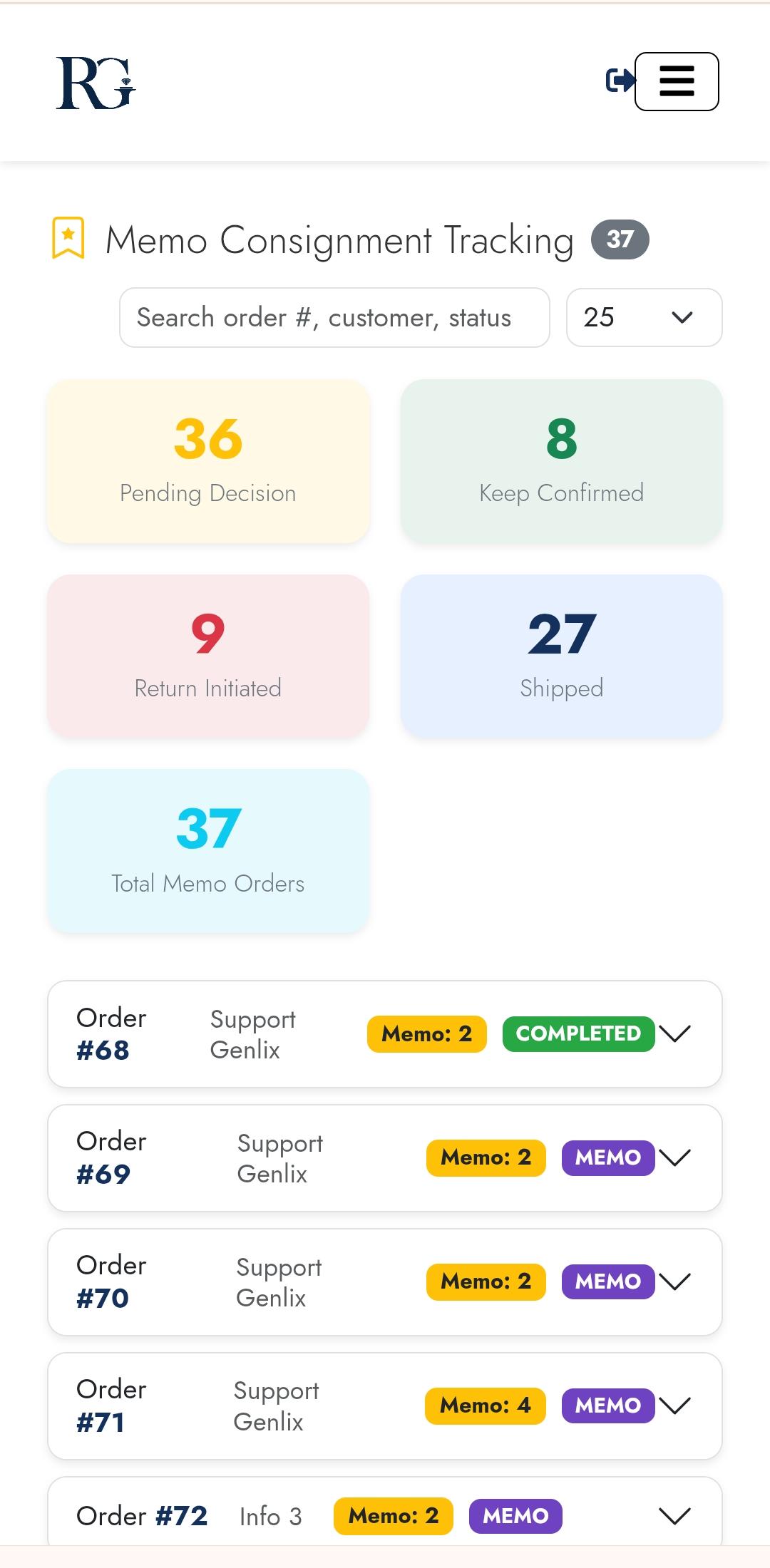Viewport: 770px width, 1568px height.
Task: Click the Shipped stat card showing 27
Action: click(x=561, y=655)
